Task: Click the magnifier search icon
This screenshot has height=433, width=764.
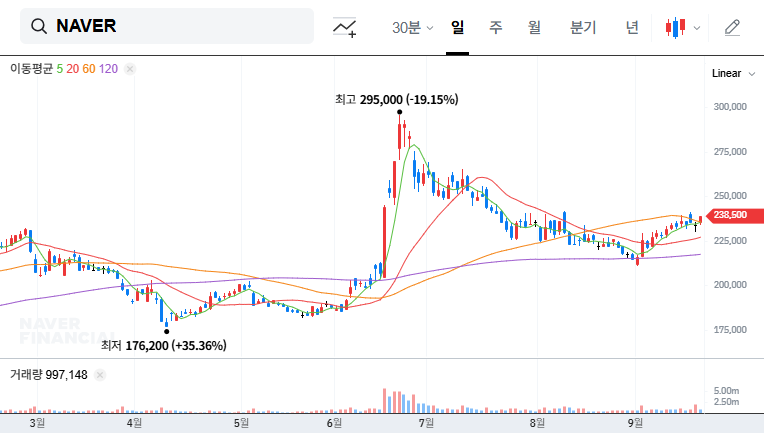Action: [39, 26]
